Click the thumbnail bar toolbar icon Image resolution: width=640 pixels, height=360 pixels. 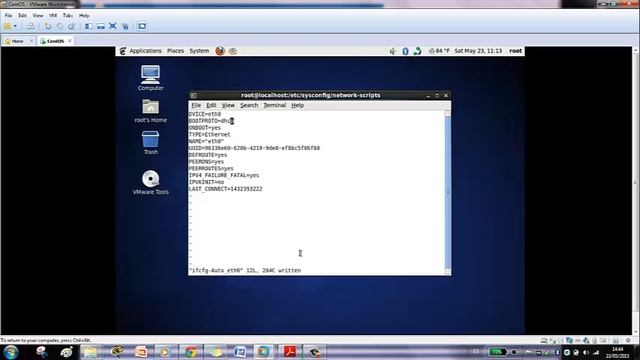point(100,26)
